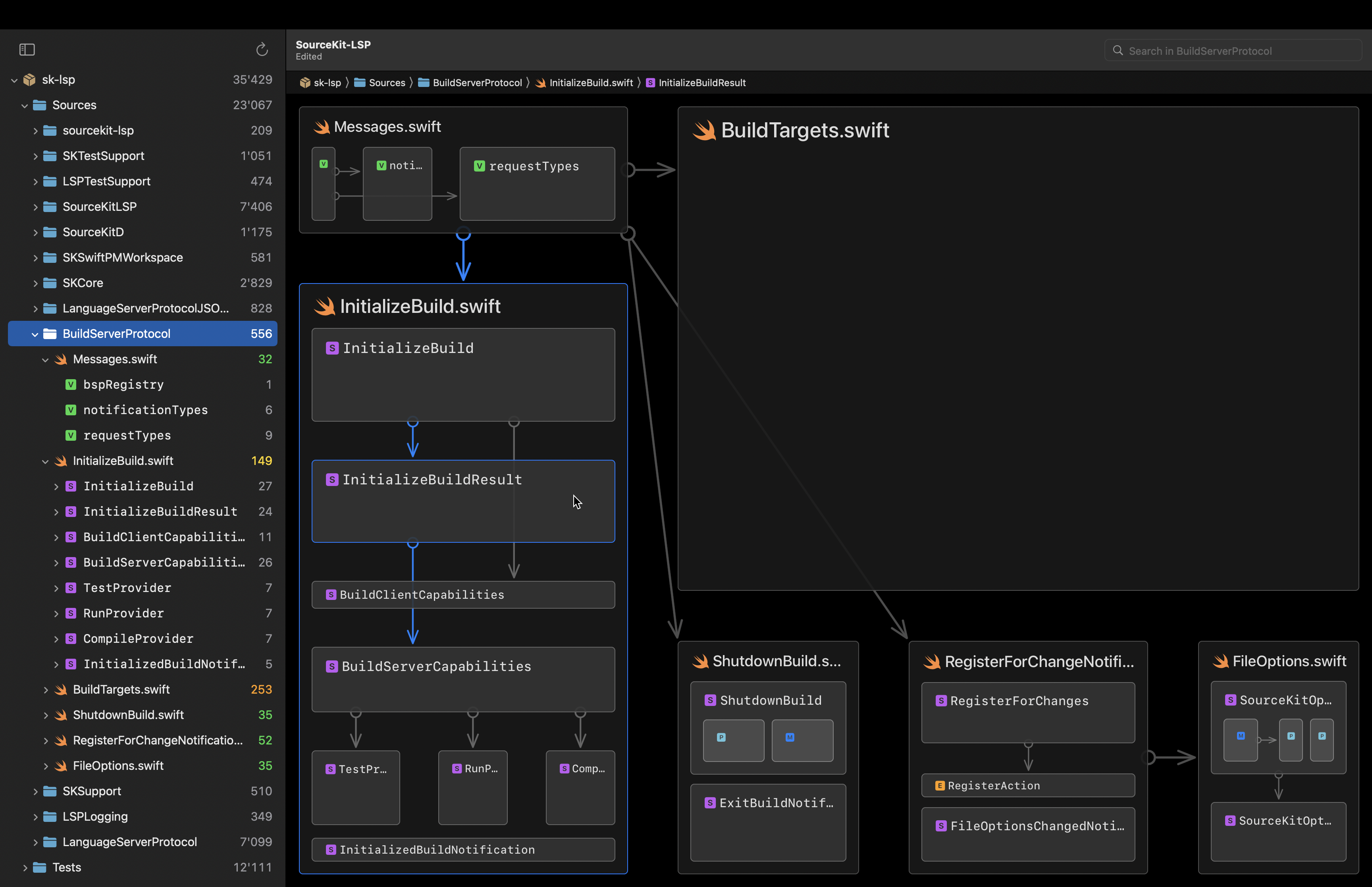Select requestTypes row in sidebar
This screenshot has height=887, width=1372.
click(143, 436)
